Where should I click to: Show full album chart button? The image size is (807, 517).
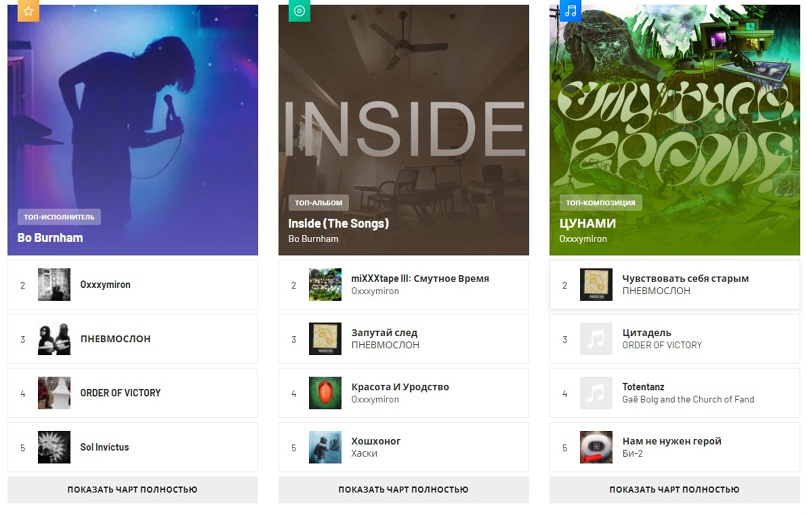(x=404, y=489)
